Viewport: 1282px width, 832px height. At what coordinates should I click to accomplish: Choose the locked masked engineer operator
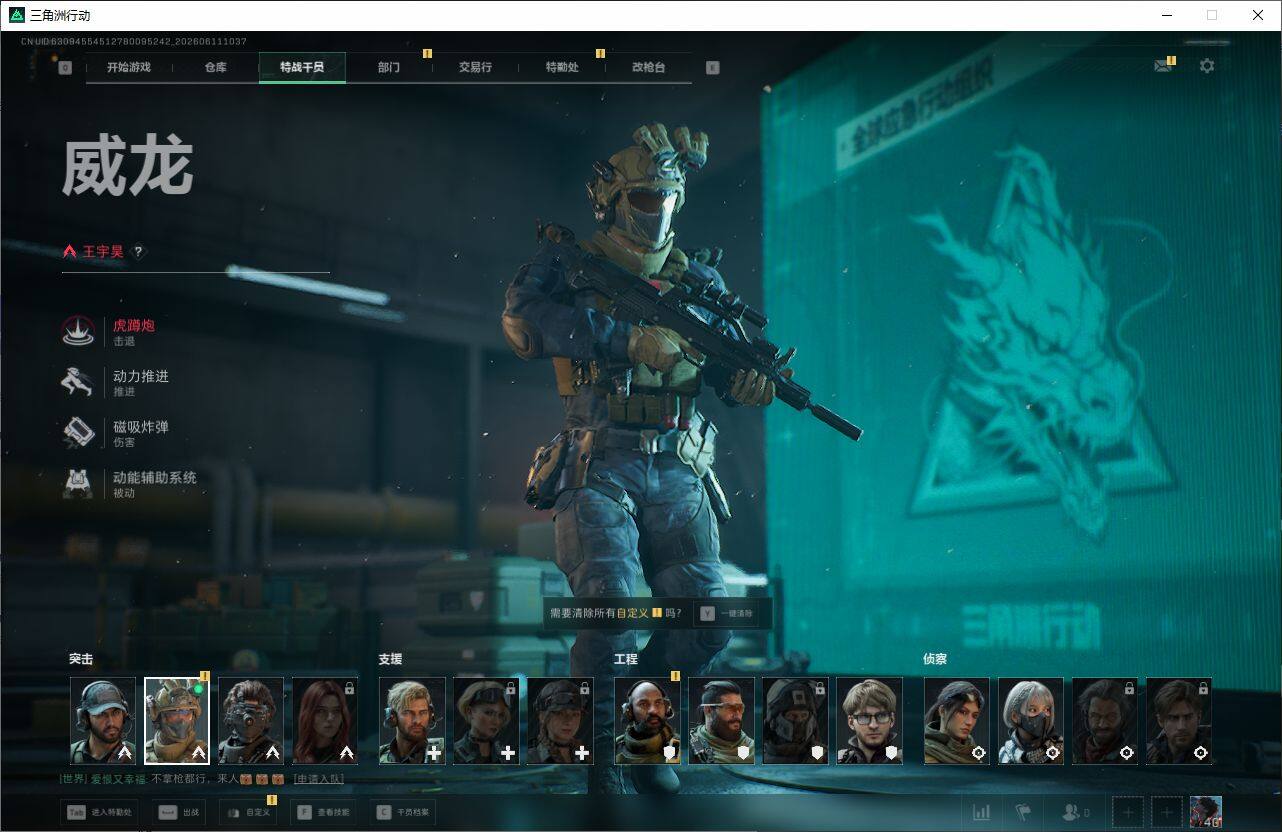click(x=795, y=721)
